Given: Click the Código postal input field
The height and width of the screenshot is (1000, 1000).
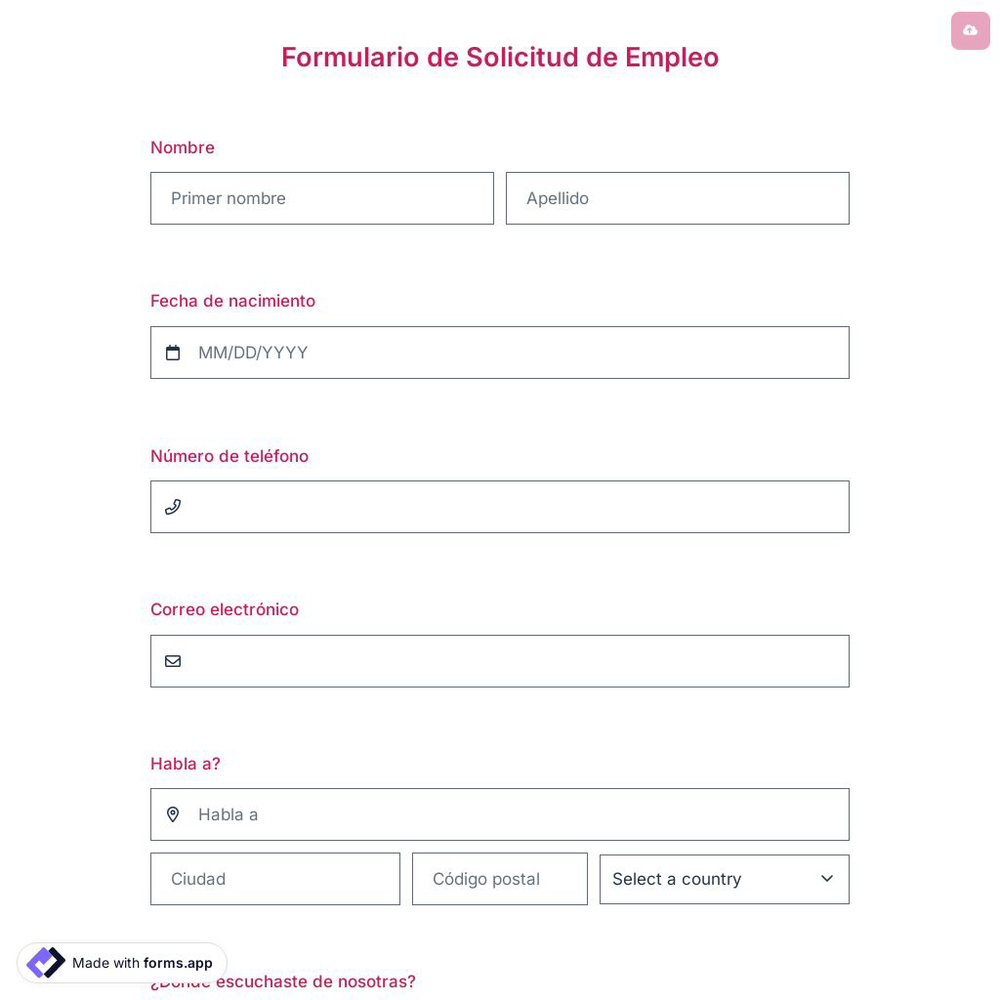Looking at the screenshot, I should click(x=500, y=879).
